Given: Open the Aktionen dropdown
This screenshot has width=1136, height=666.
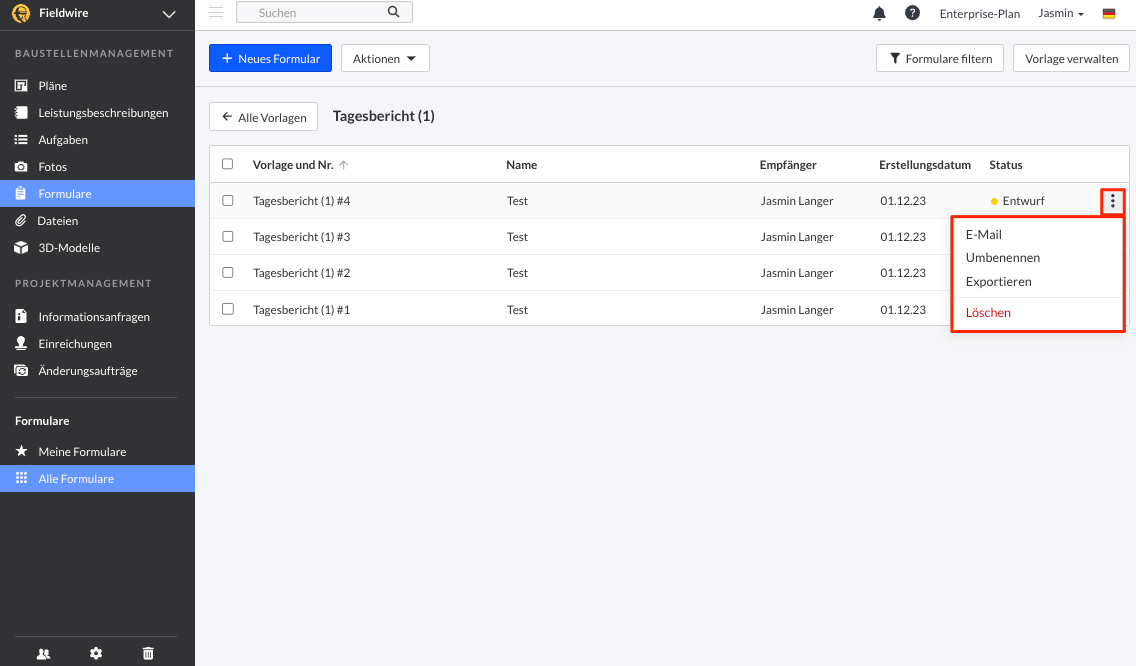Looking at the screenshot, I should [x=385, y=59].
